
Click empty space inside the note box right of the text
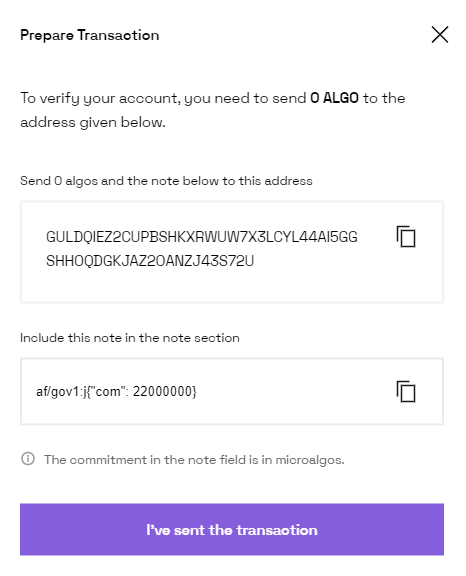(x=294, y=392)
